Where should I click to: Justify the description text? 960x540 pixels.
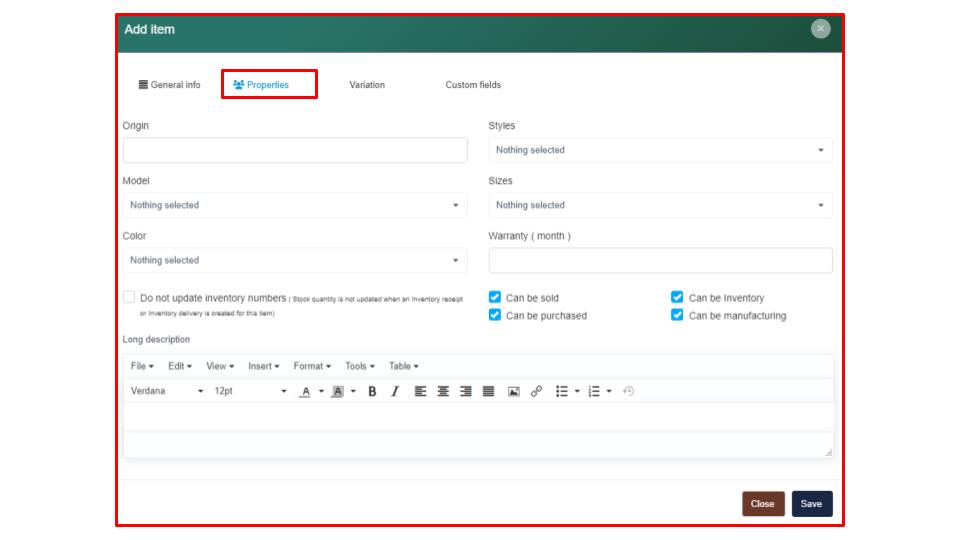point(488,392)
